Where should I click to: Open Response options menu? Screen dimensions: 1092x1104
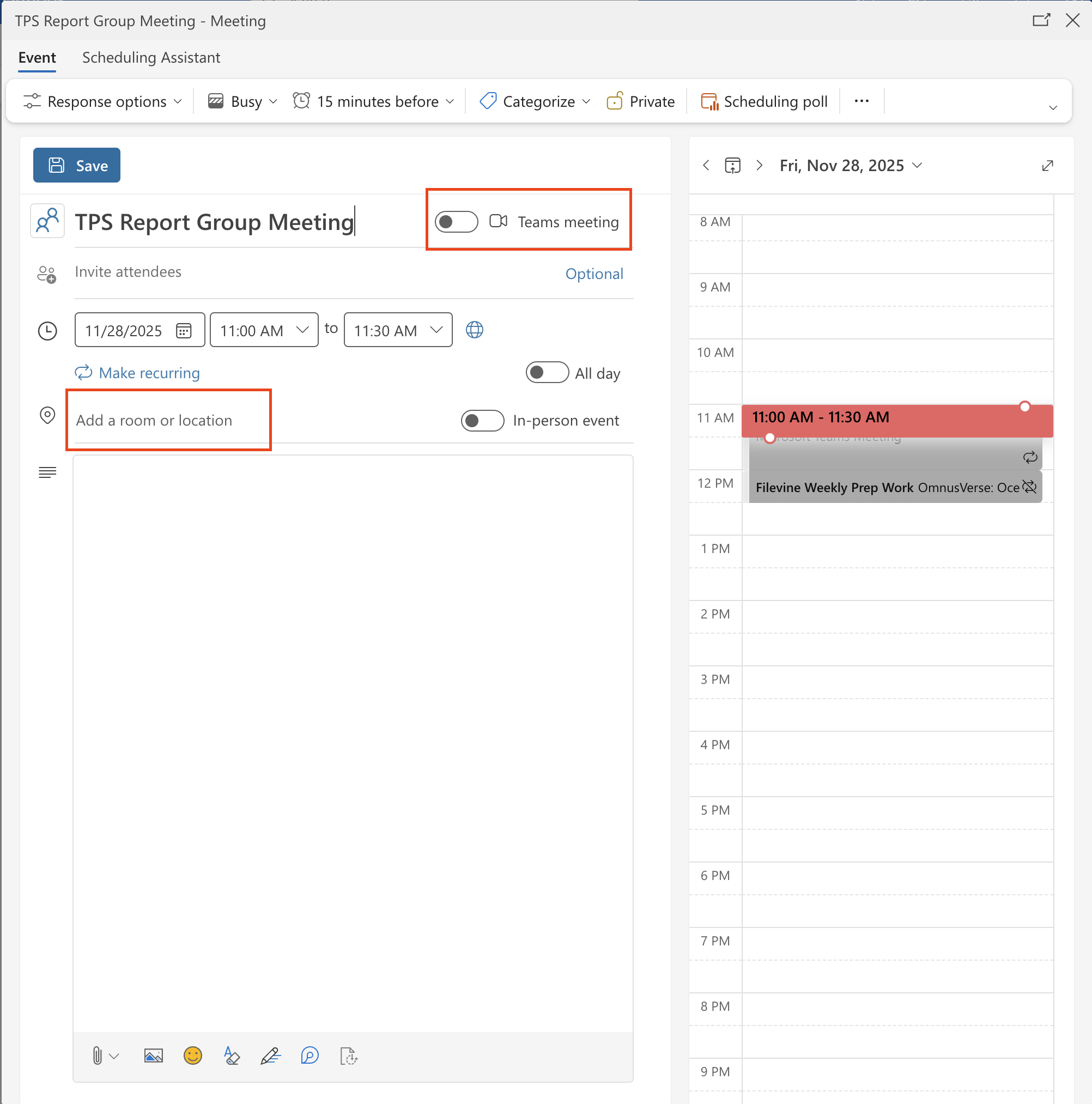point(103,101)
